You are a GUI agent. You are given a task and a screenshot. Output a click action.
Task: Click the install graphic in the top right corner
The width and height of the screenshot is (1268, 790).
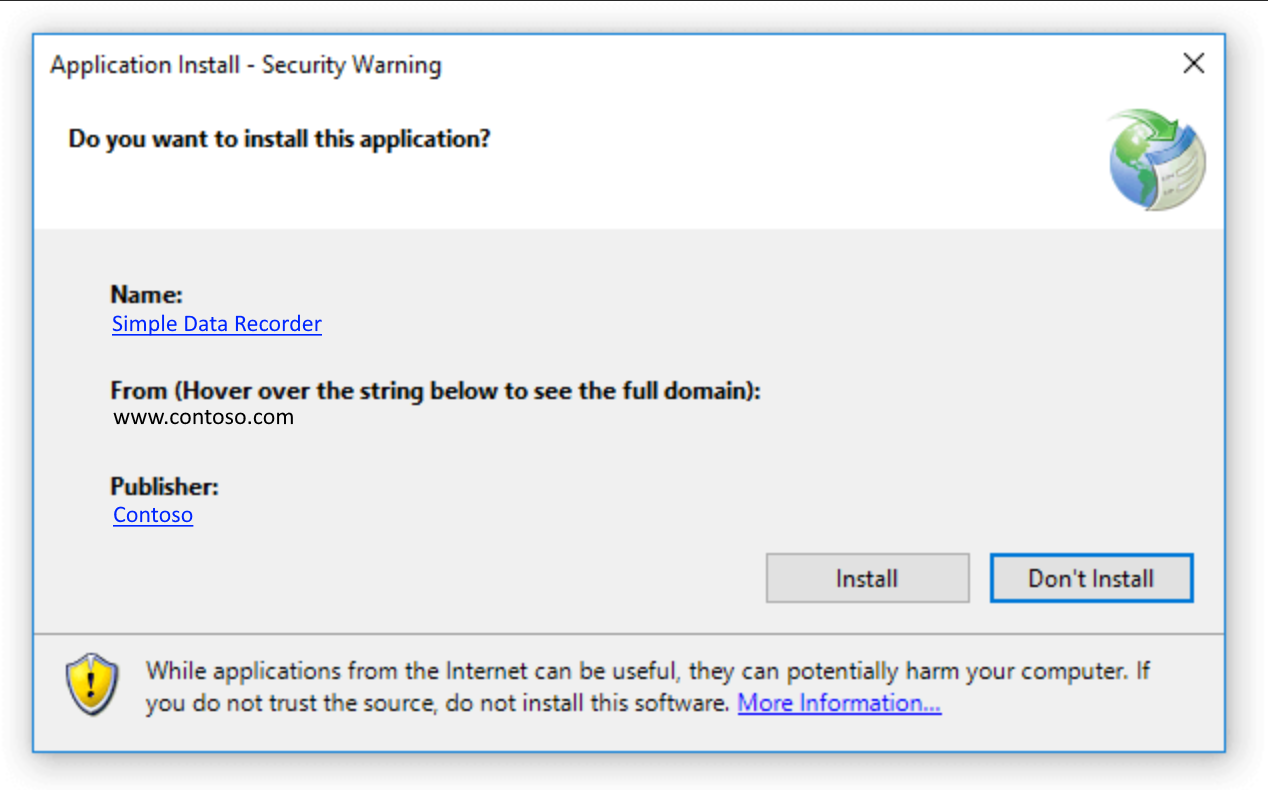click(x=1157, y=158)
